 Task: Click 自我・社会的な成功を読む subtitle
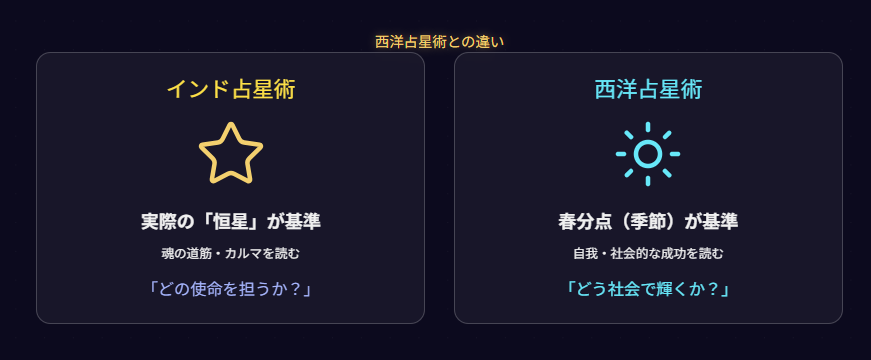[648, 254]
